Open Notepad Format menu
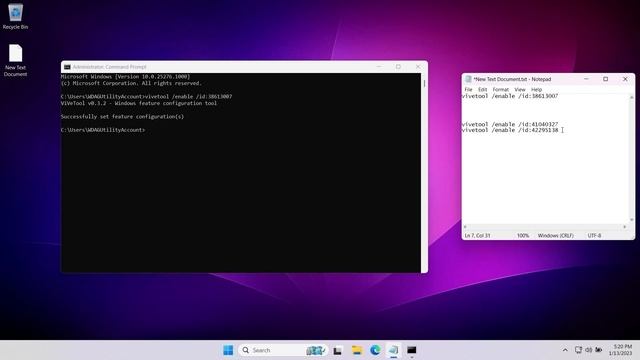Screen dimensions: 640x360 500,89
